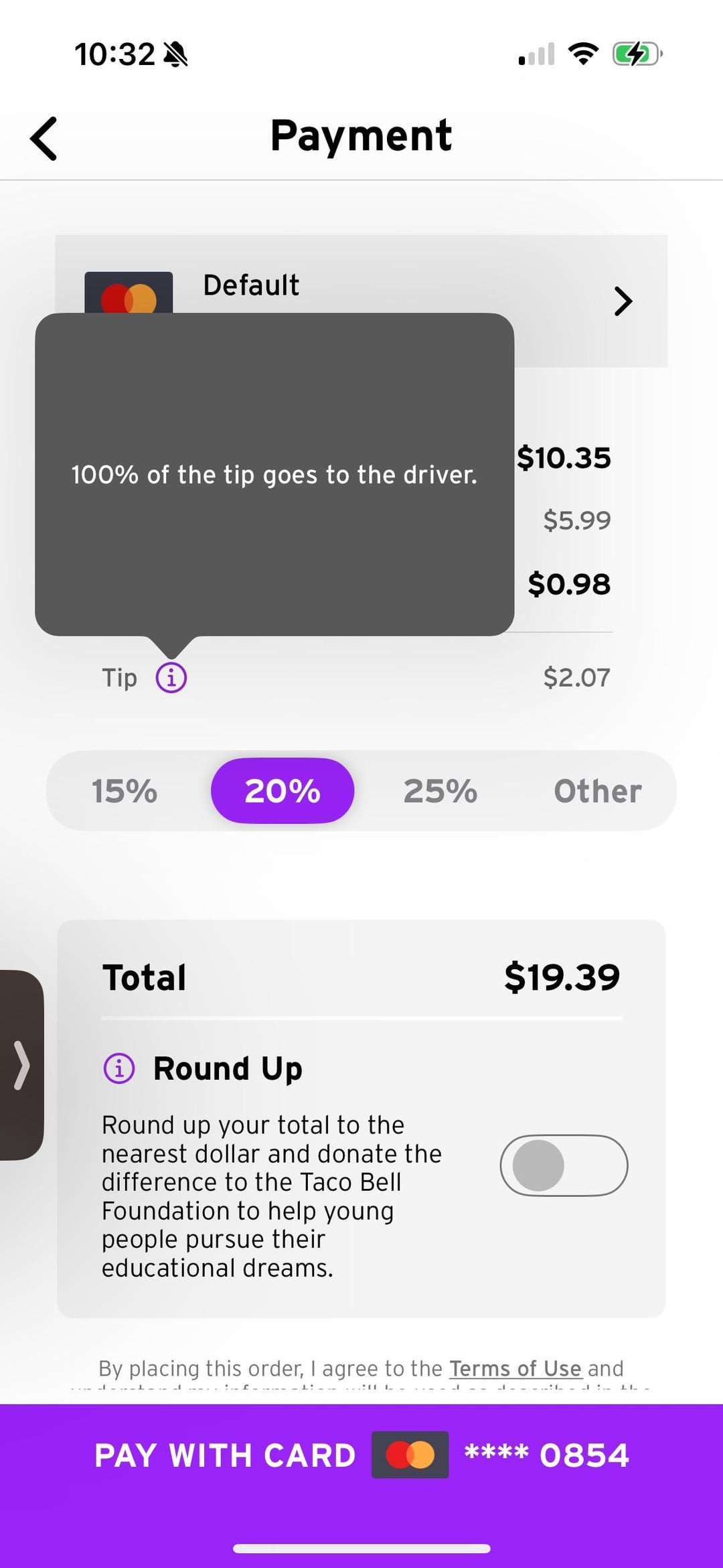Enable the Round Up donation toggle
Screen dimensions: 723x1568
564,1165
